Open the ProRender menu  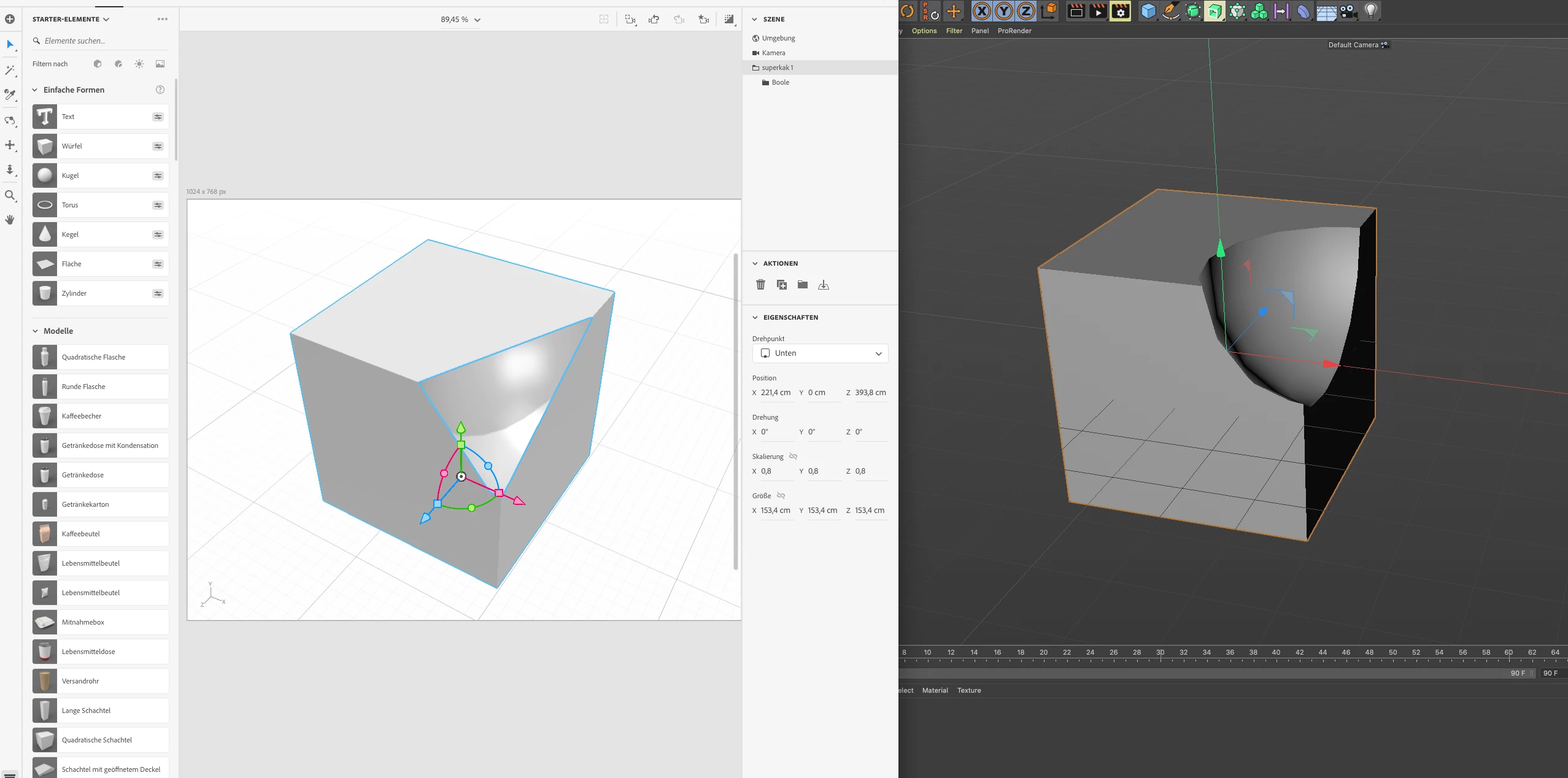click(1014, 31)
